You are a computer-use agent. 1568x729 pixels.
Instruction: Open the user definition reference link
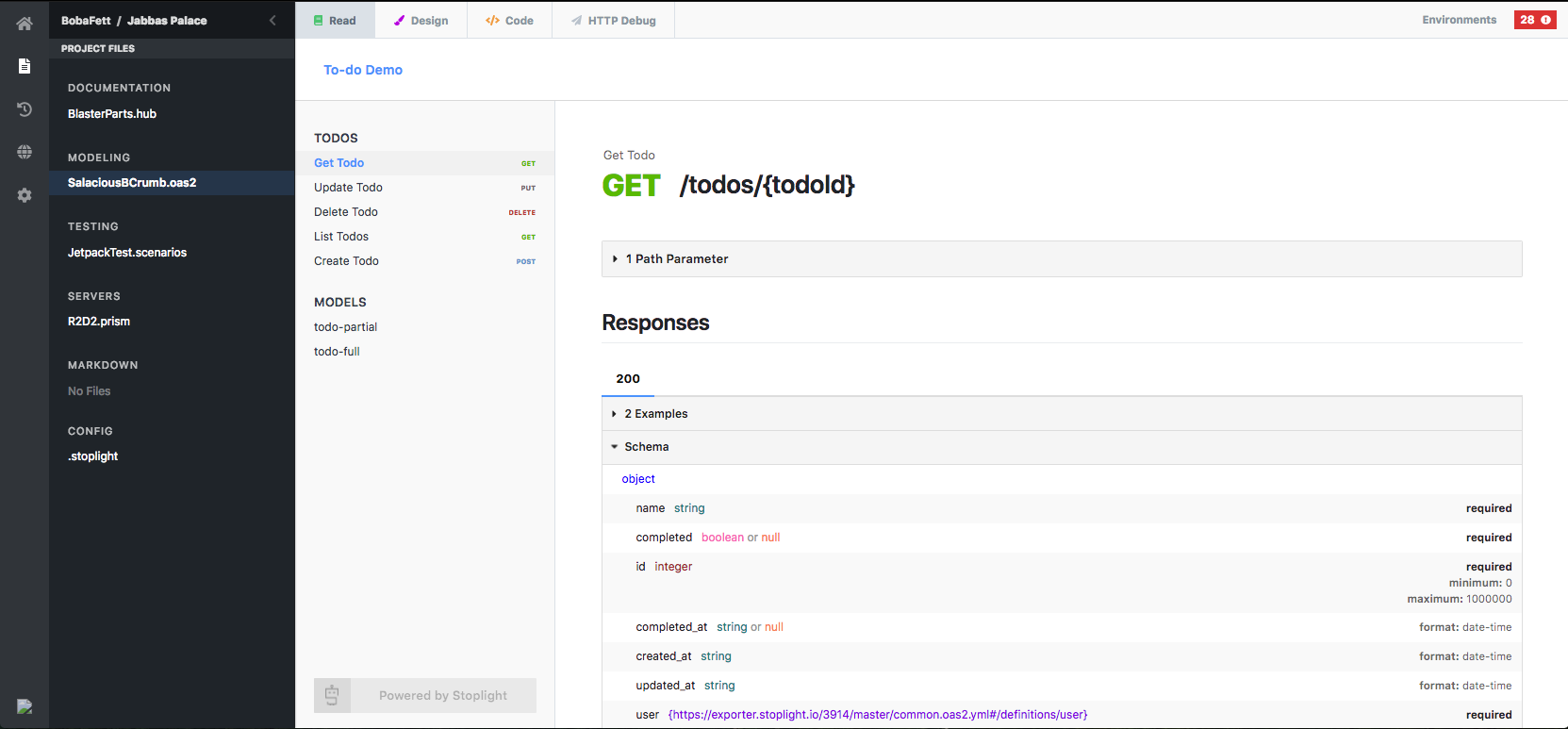877,715
